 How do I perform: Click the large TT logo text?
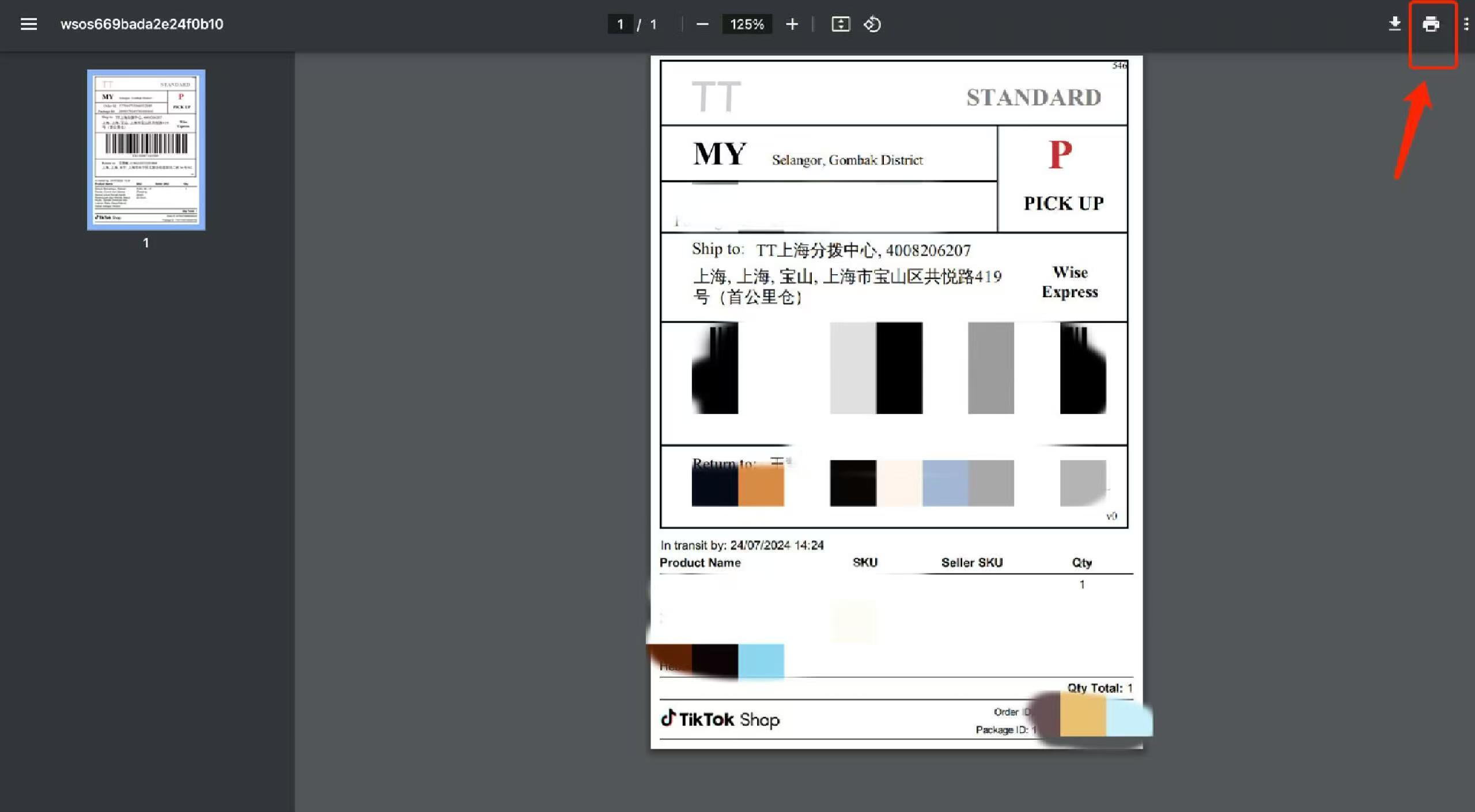pos(716,97)
